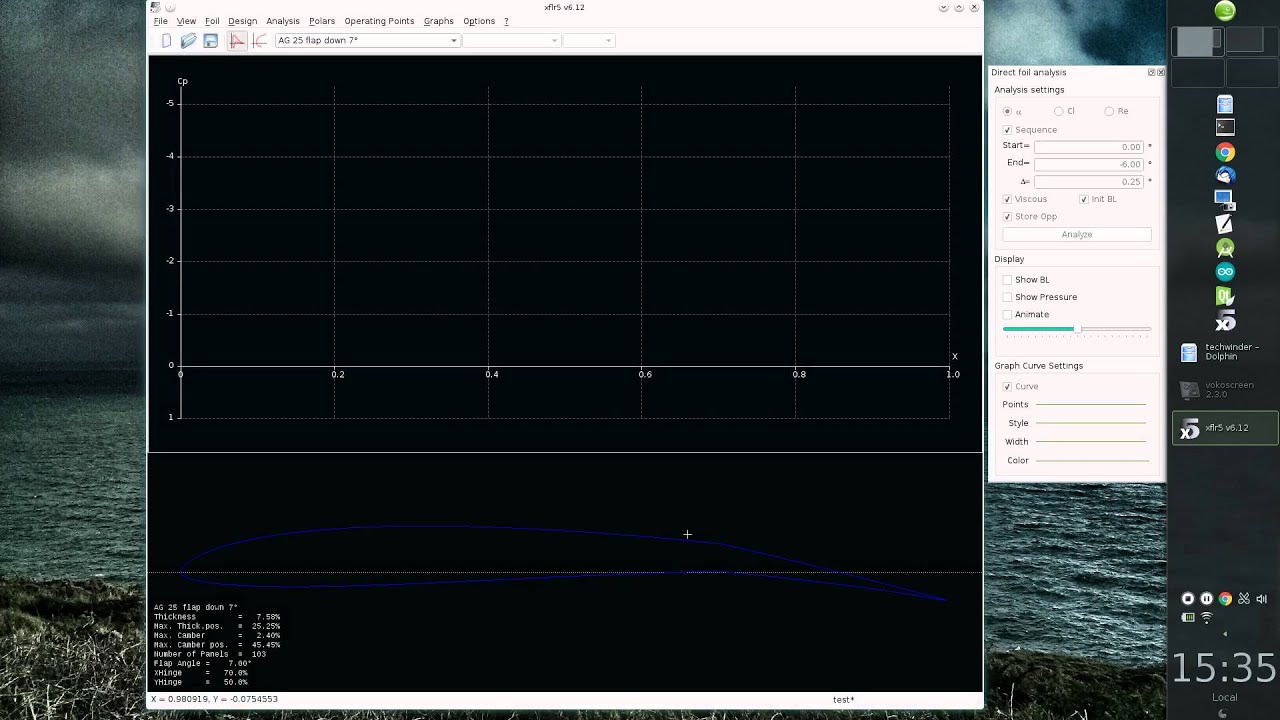This screenshot has width=1280, height=720.
Task: Open the openSUSE application launcher
Action: click(x=1225, y=11)
